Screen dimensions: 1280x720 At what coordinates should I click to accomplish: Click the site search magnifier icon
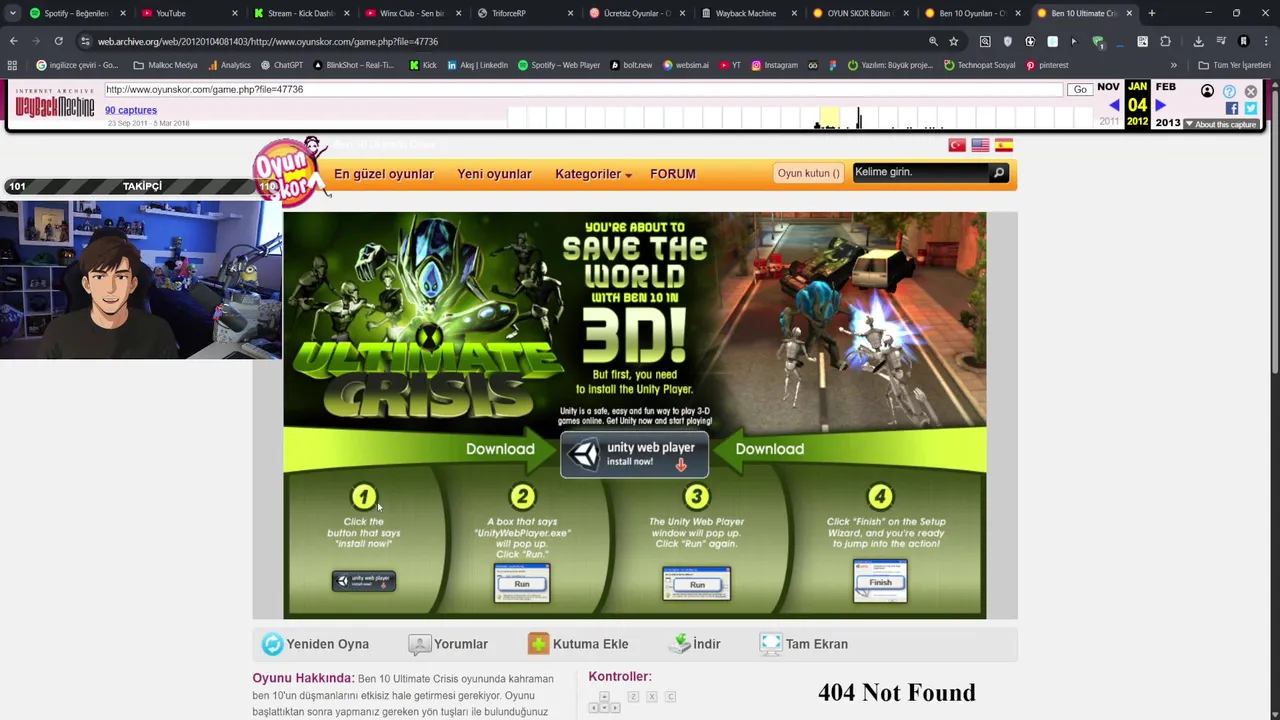(x=998, y=173)
